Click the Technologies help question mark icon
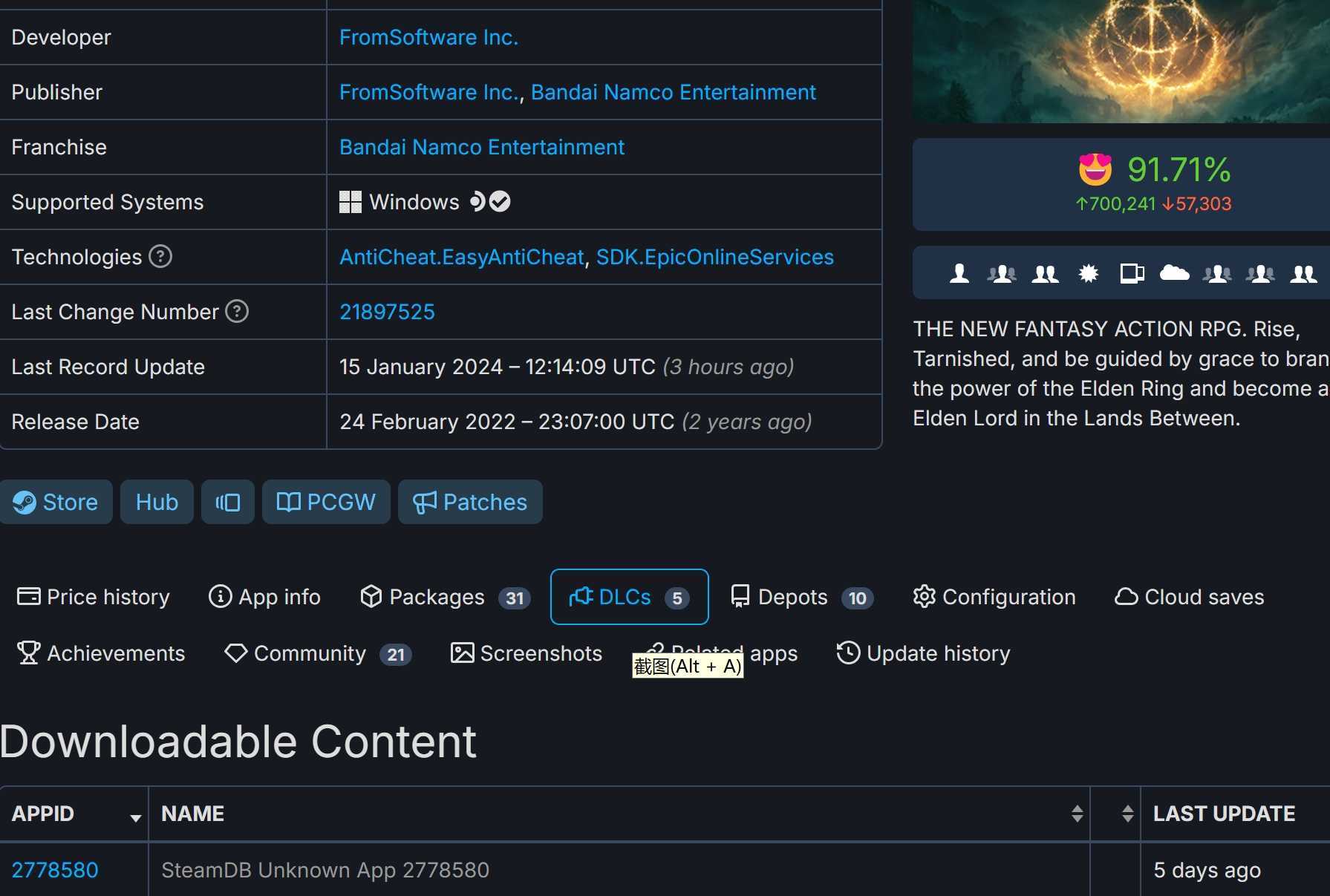The height and width of the screenshot is (896, 1330). click(x=160, y=257)
